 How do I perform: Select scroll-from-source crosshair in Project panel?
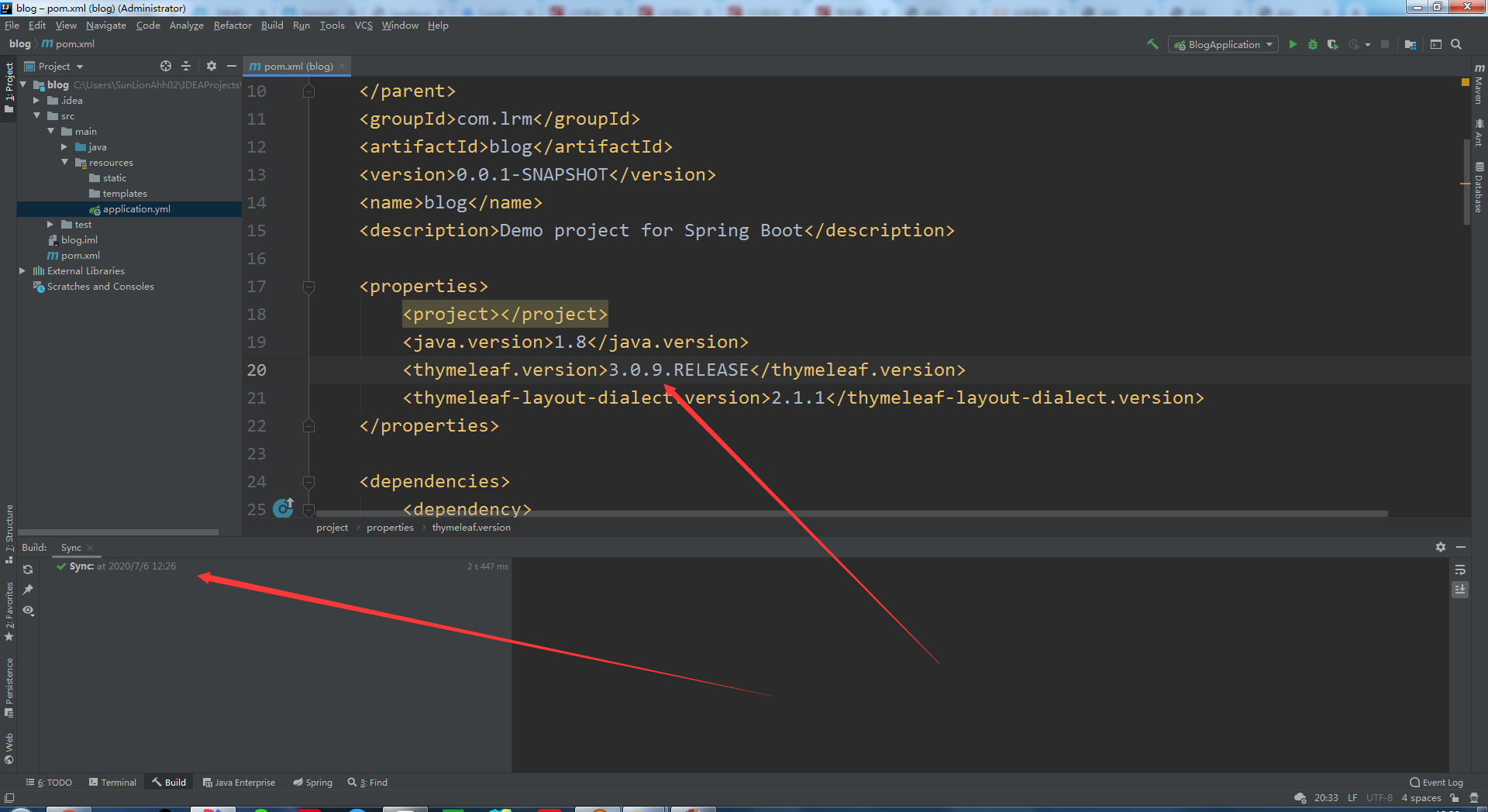tap(166, 66)
